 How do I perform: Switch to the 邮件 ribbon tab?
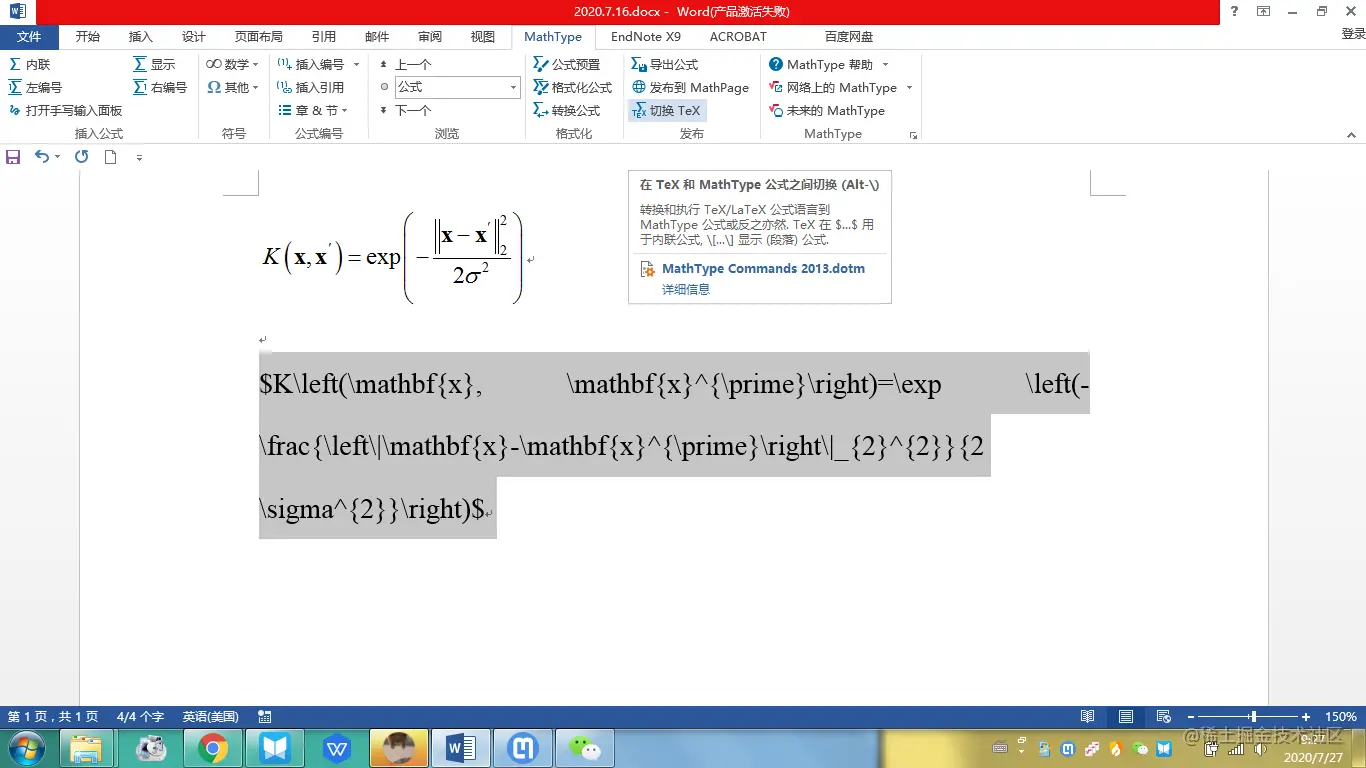click(x=377, y=37)
